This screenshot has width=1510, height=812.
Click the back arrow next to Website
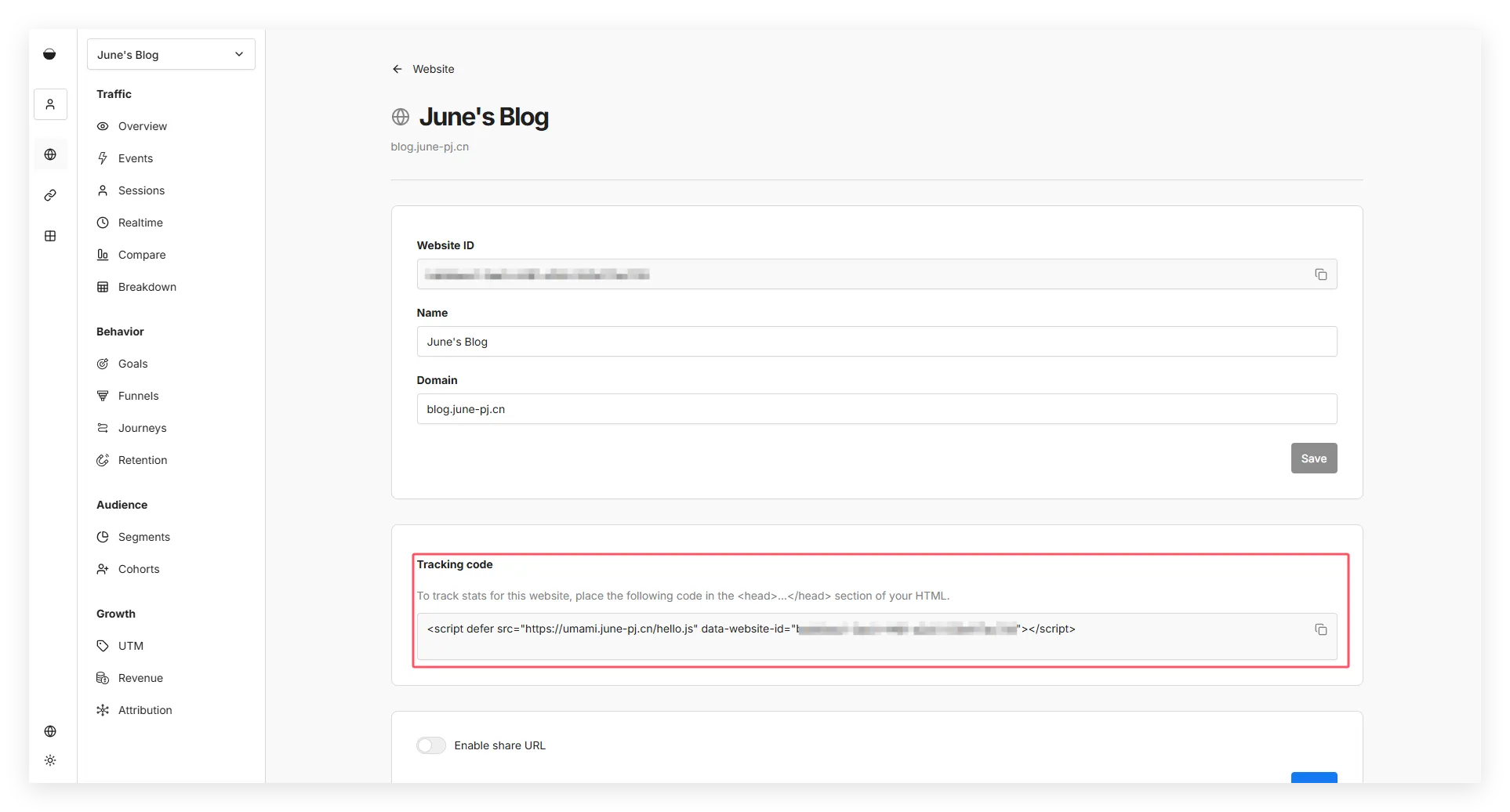(x=397, y=69)
